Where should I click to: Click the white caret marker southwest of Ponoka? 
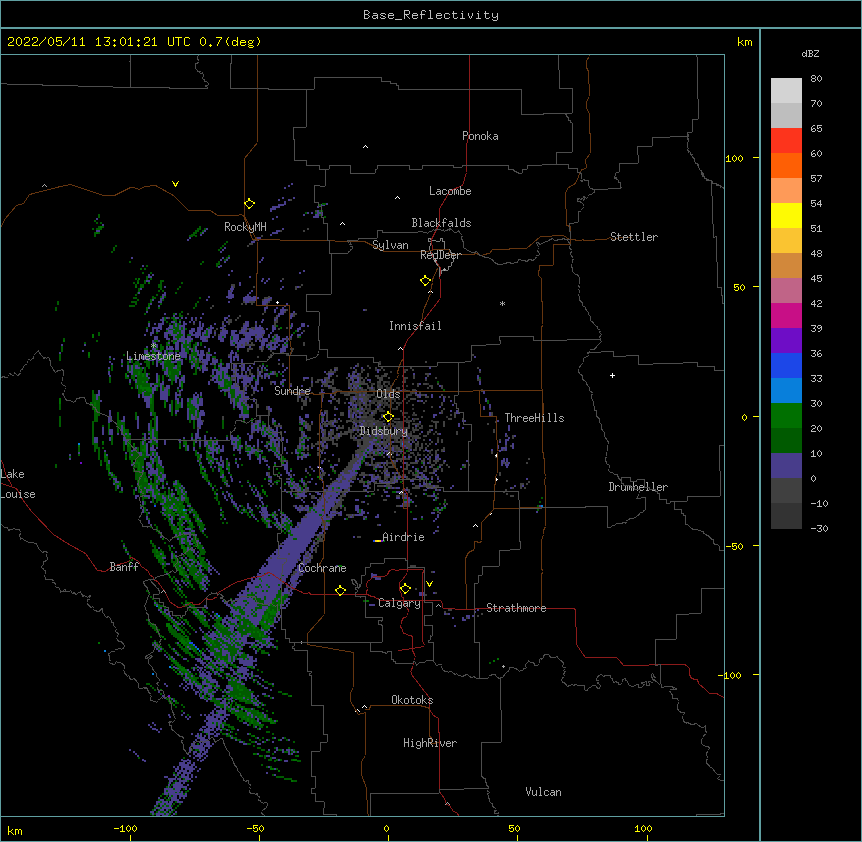coord(365,147)
